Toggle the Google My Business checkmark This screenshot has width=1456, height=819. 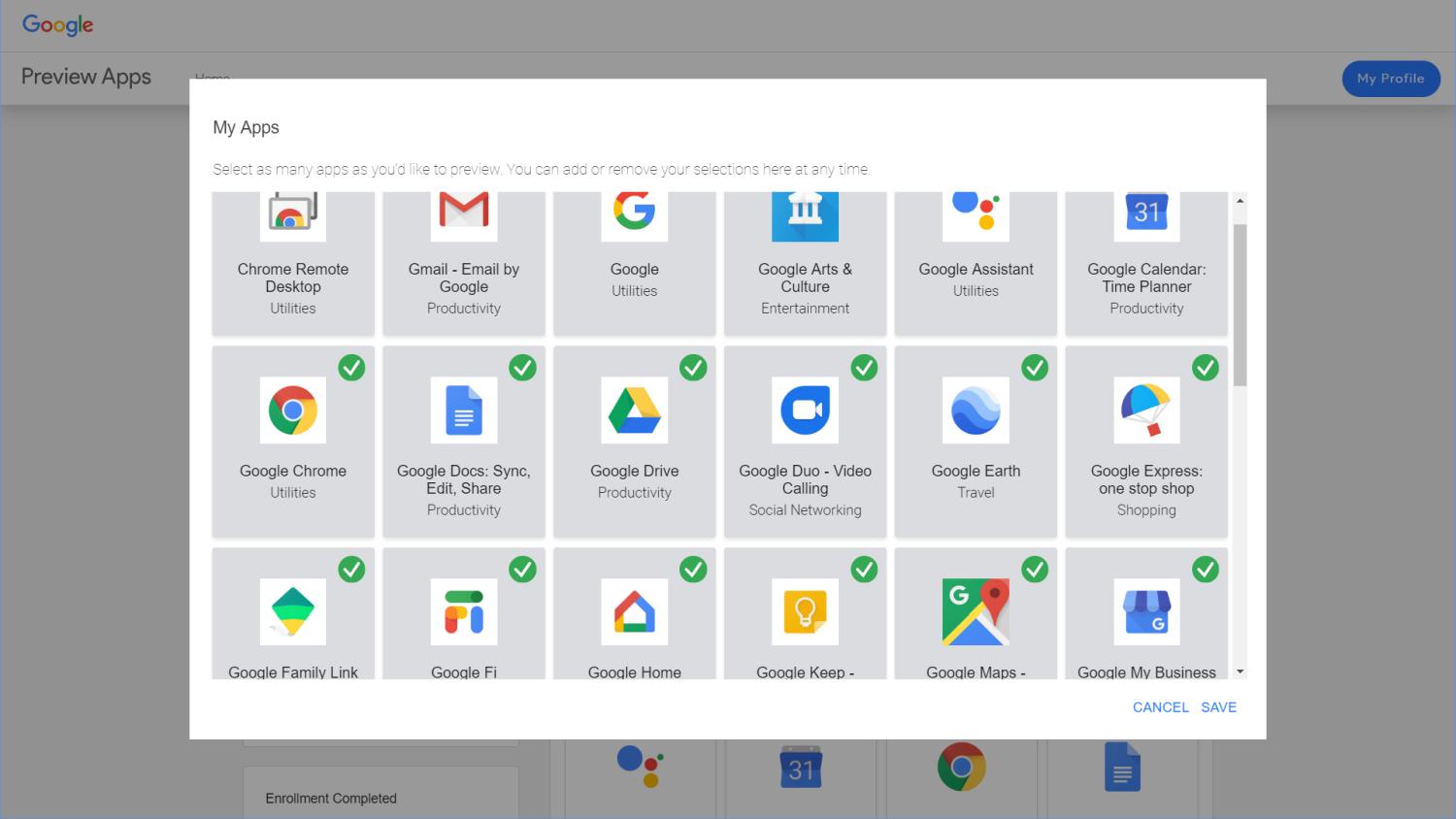click(1206, 570)
